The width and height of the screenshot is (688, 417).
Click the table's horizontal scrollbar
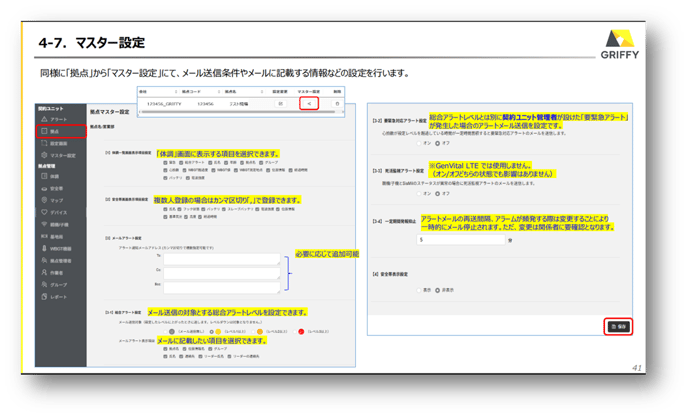coord(240,112)
